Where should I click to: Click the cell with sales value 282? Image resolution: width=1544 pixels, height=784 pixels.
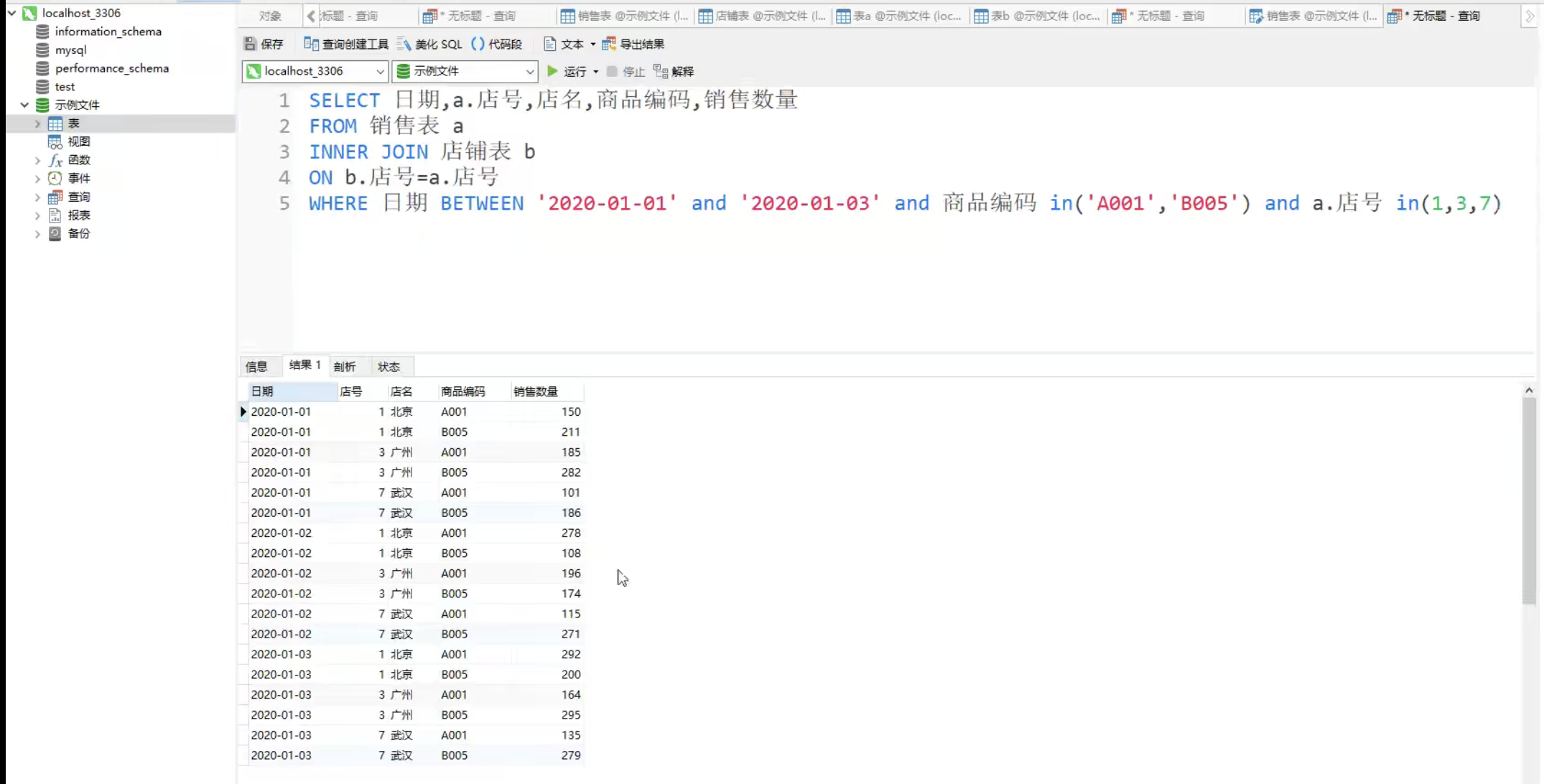pos(547,472)
